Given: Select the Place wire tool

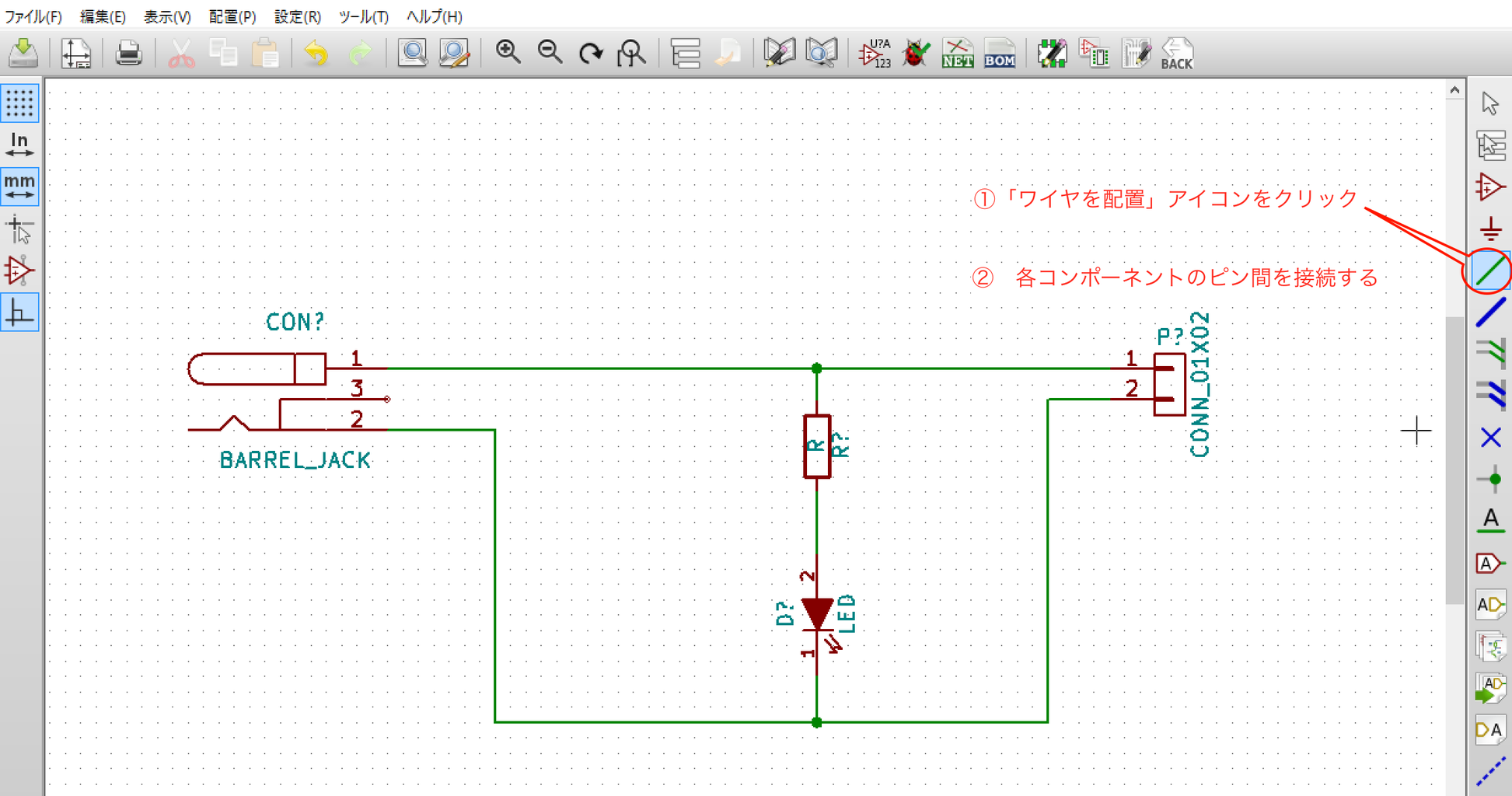Looking at the screenshot, I should (1490, 271).
